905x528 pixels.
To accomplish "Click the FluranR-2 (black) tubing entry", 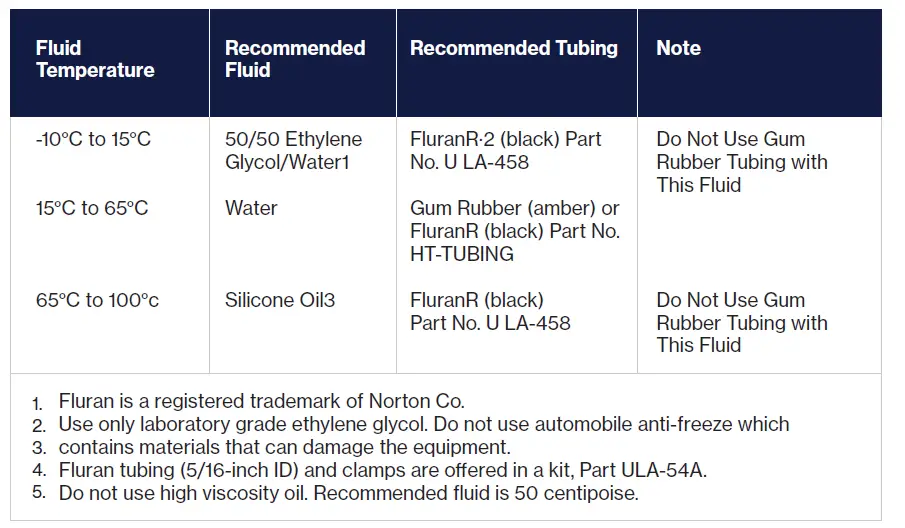I will (x=505, y=150).
